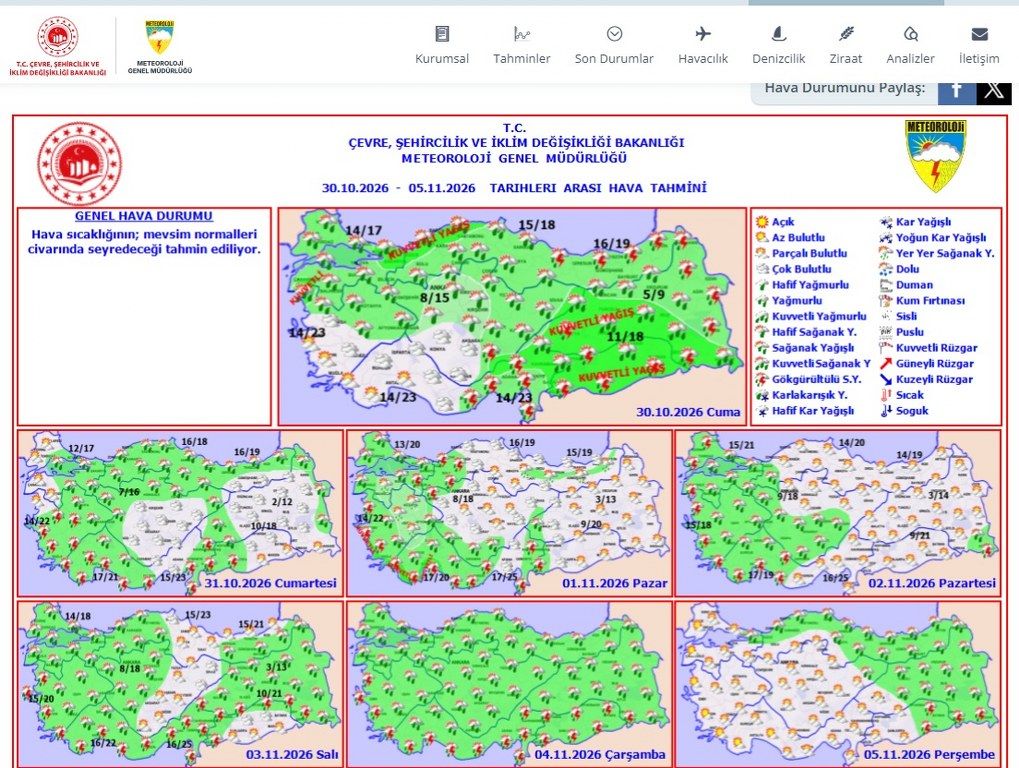Click the Puslu legend icon
1019x768 pixels.
pyautogui.click(x=886, y=332)
